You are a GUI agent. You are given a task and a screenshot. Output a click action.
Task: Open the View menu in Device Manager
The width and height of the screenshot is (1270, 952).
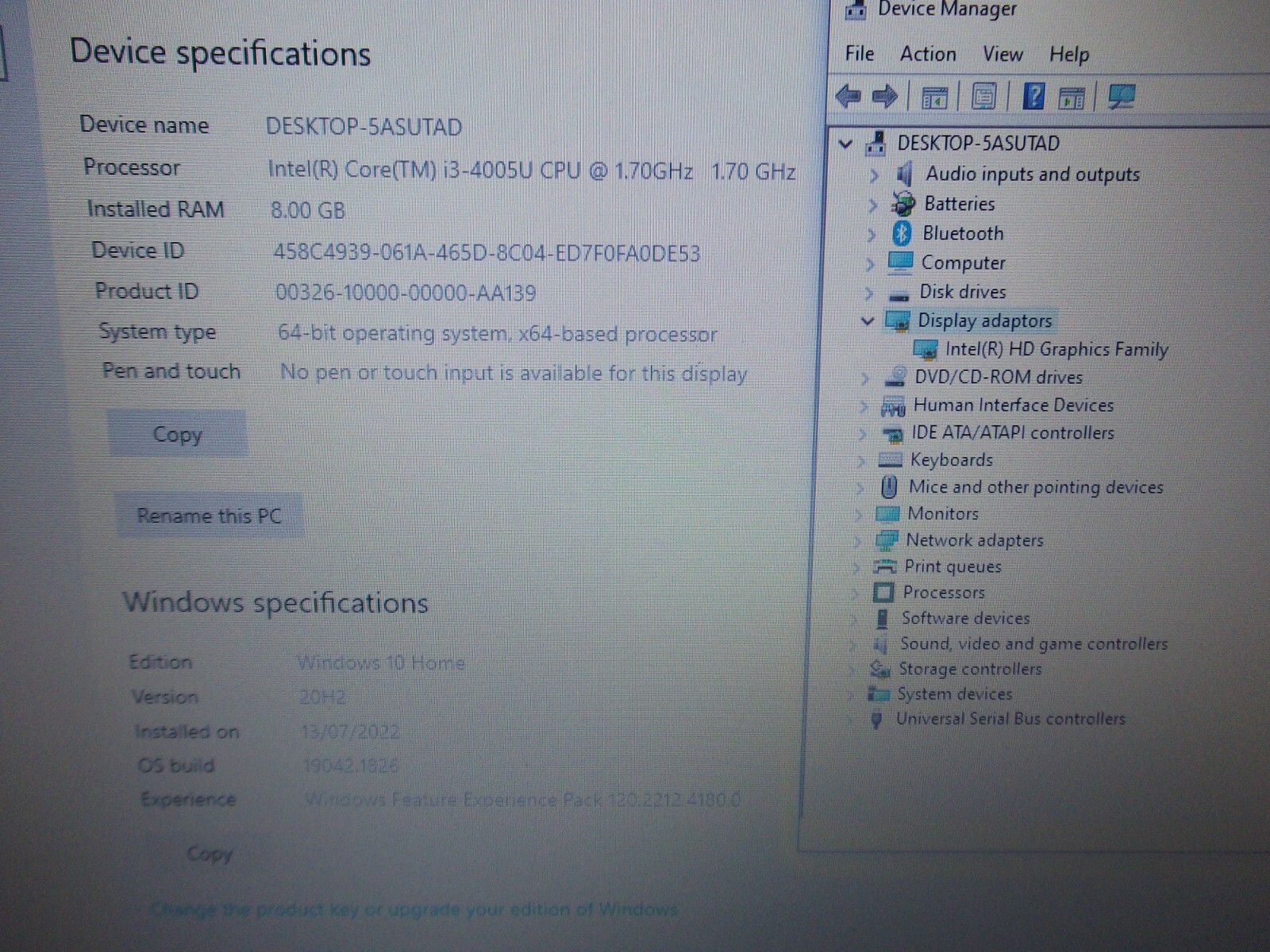(x=1003, y=54)
